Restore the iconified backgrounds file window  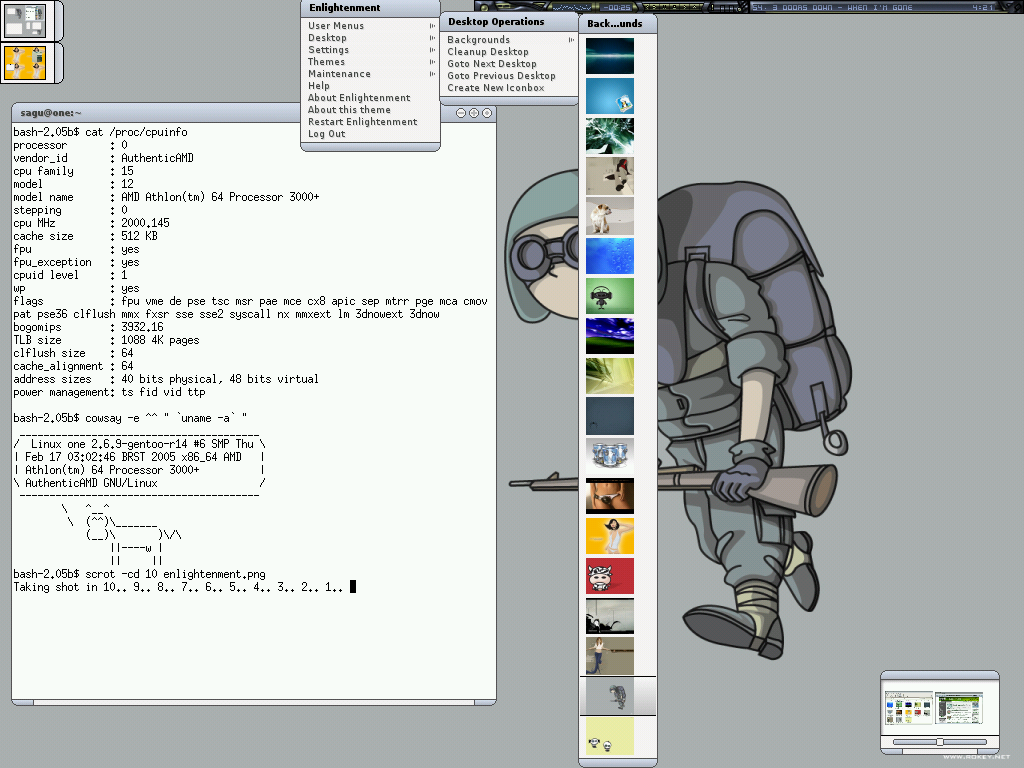[x=908, y=709]
